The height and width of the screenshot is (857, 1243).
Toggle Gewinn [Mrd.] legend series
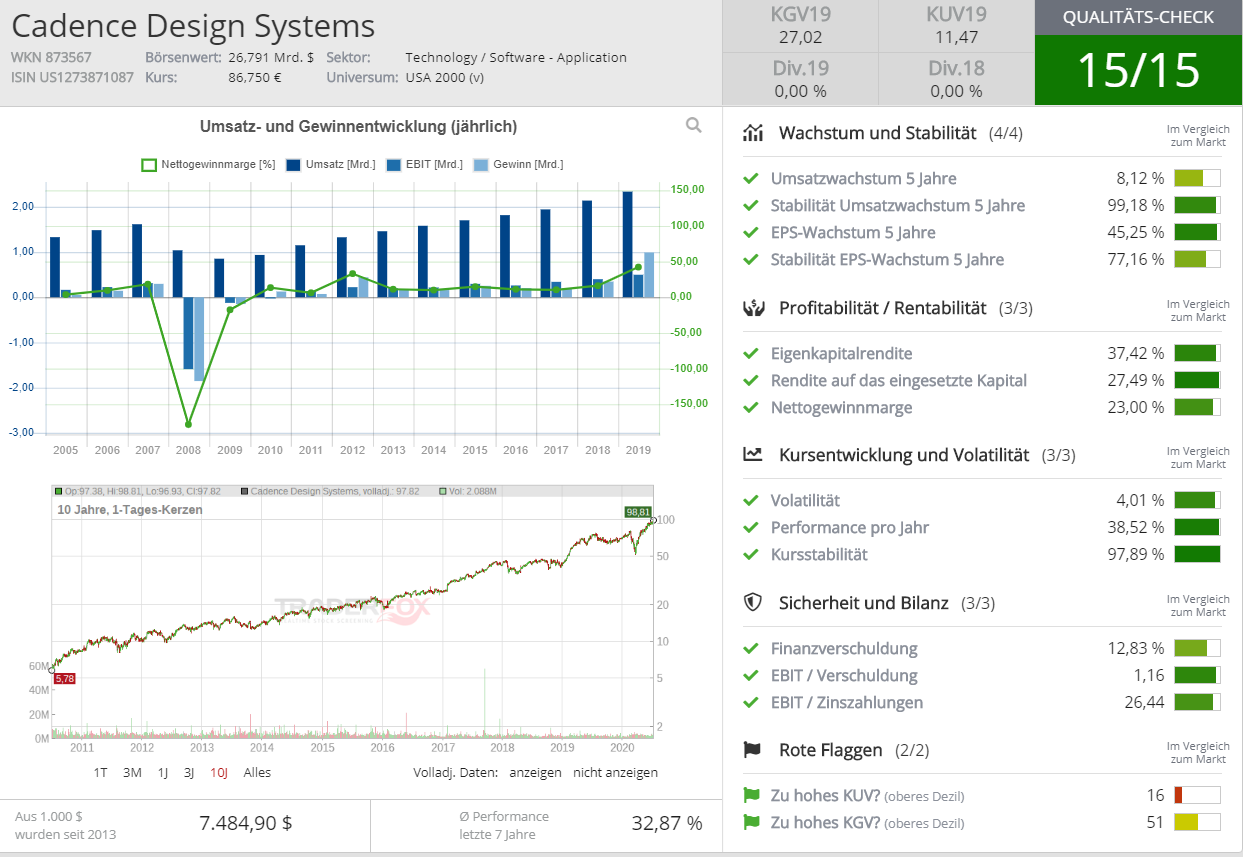click(x=518, y=164)
